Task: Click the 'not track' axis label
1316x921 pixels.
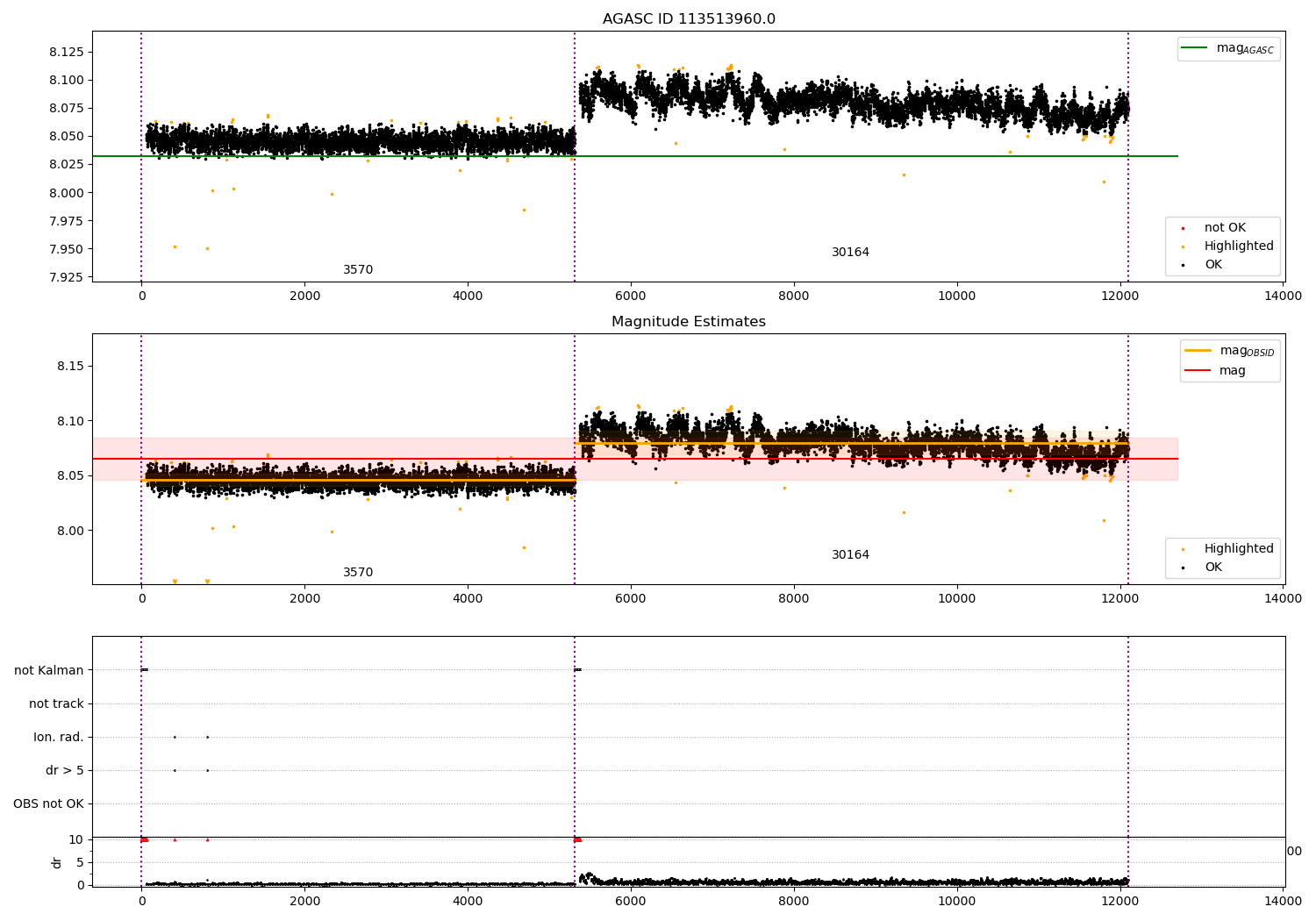Action: pos(56,703)
